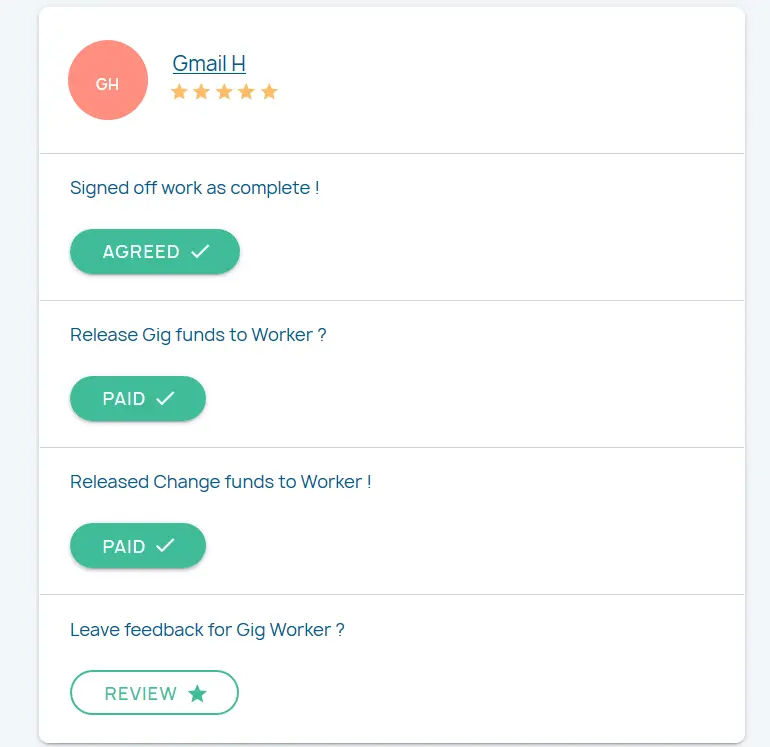Click the first rating star

(x=180, y=92)
